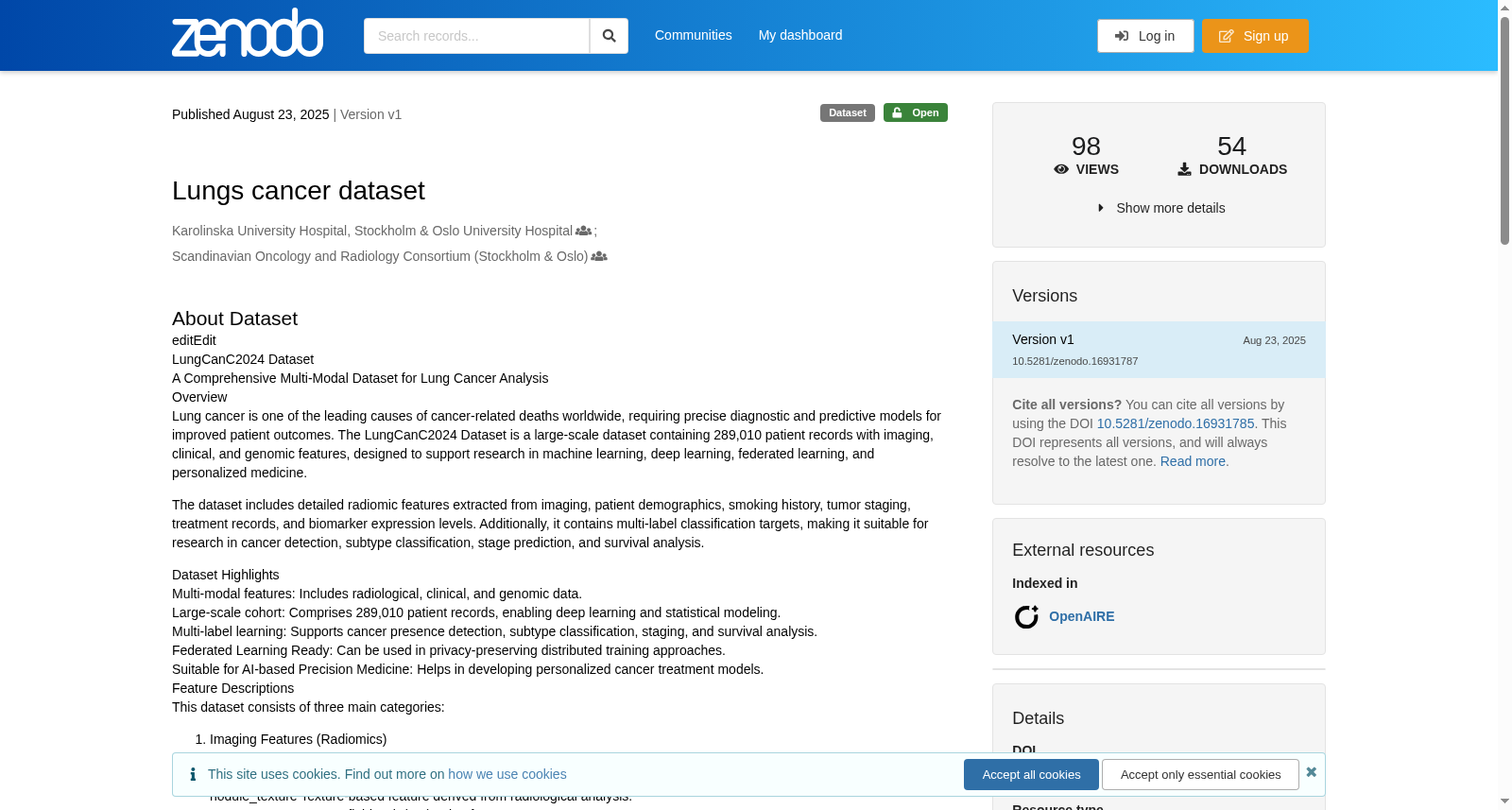Click the eye icon next to VIEWS
The width and height of the screenshot is (1512, 810).
coord(1061,169)
